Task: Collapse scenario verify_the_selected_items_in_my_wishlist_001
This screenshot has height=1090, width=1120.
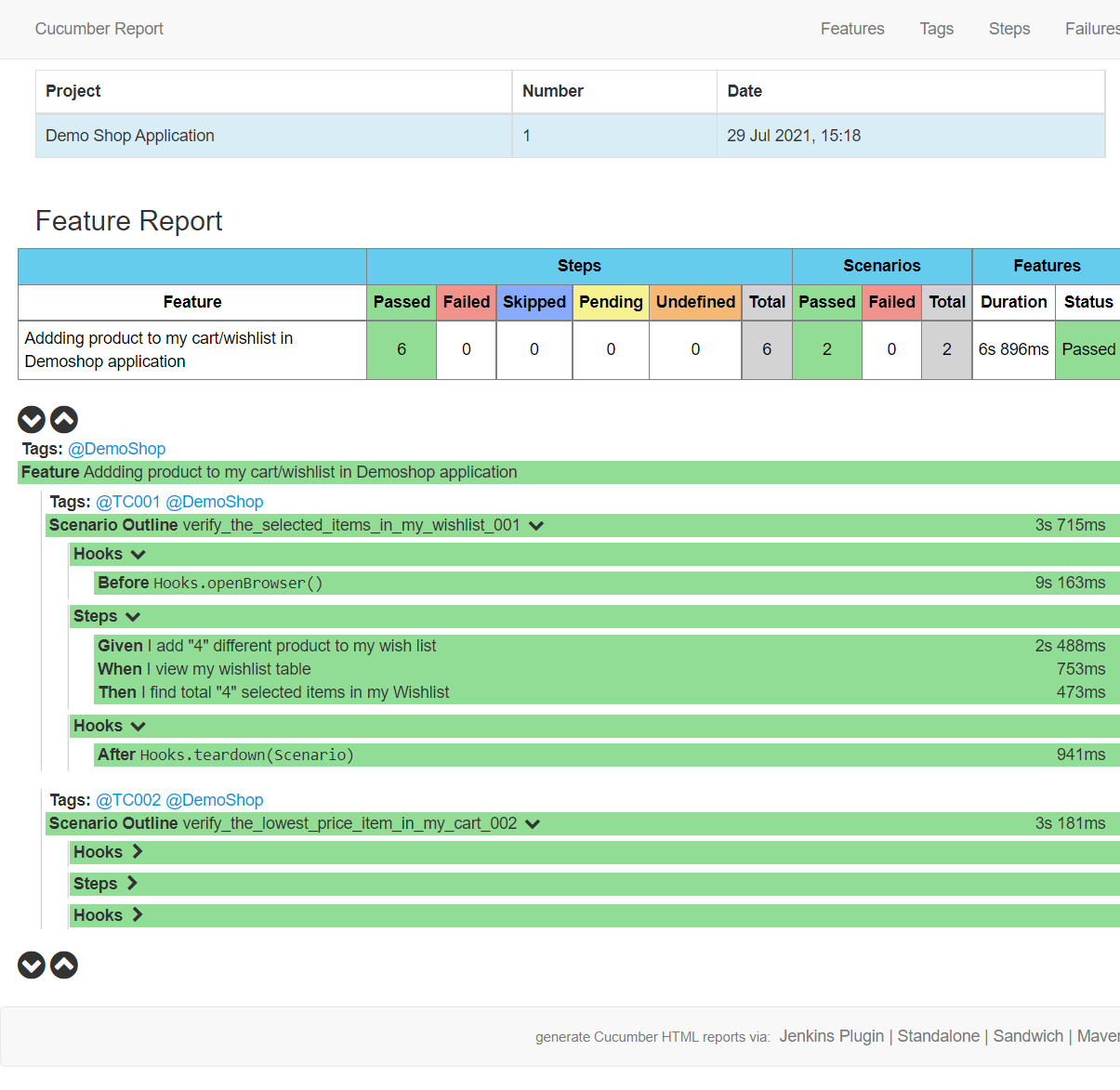Action: click(535, 525)
